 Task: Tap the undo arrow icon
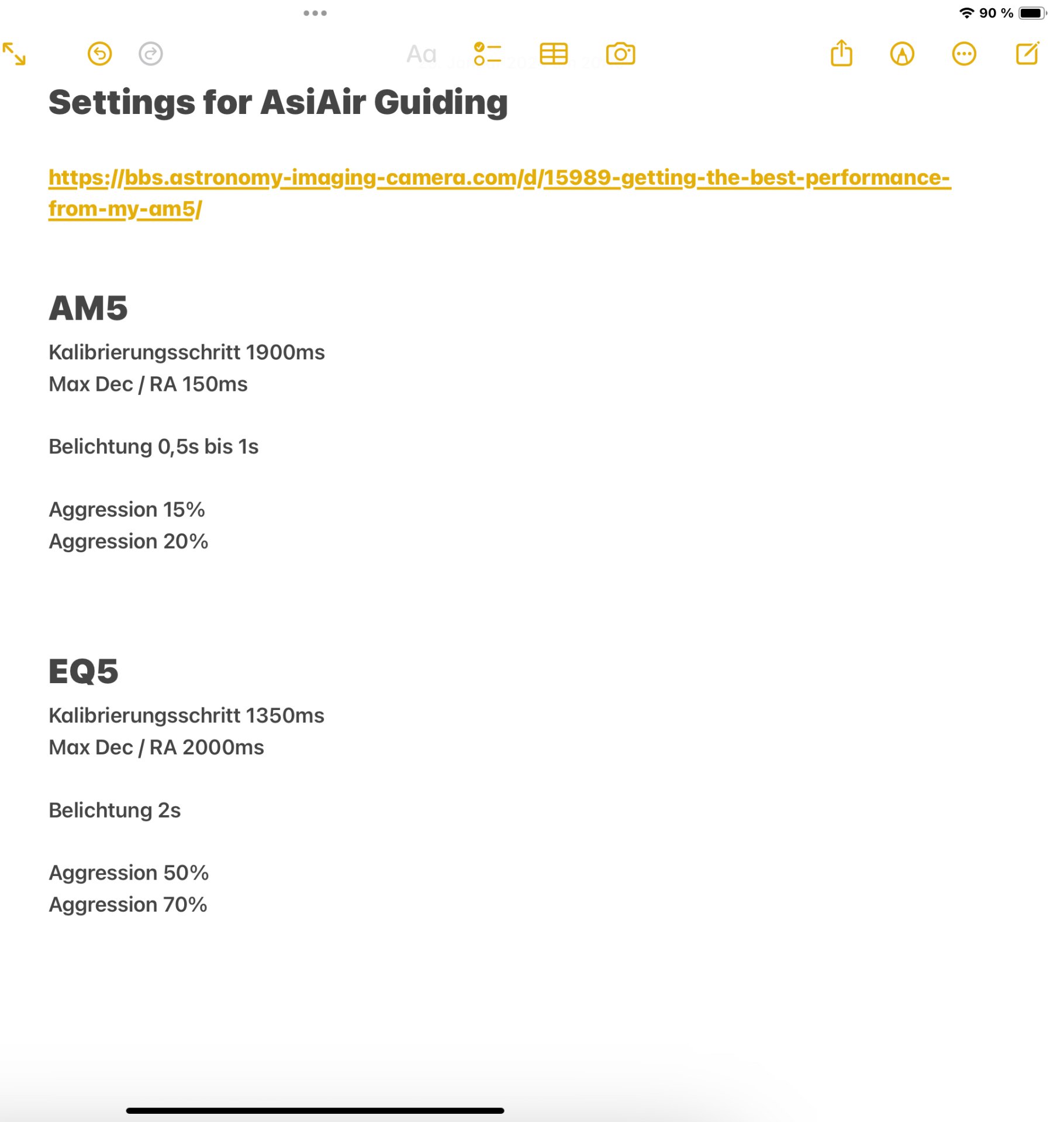coord(100,54)
